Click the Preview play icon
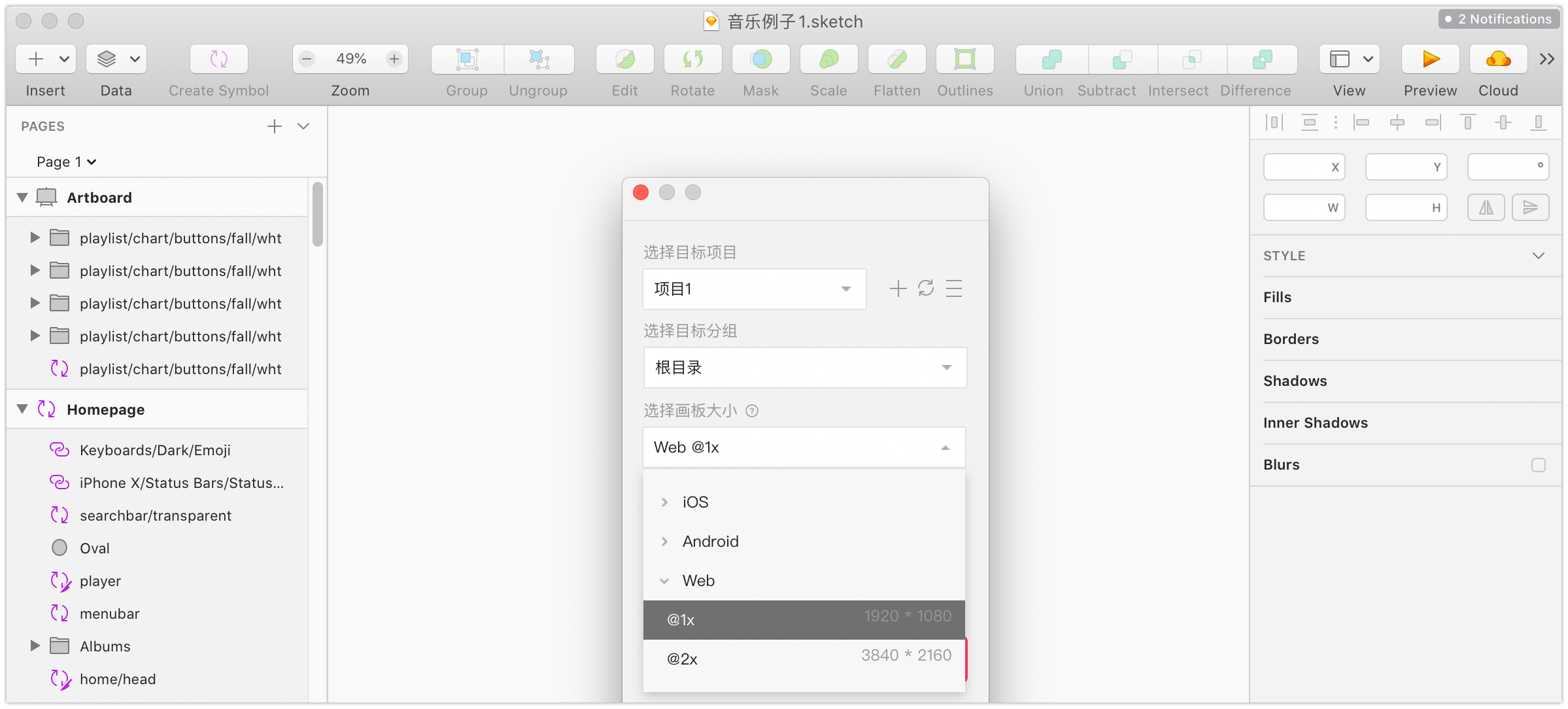The width and height of the screenshot is (1568, 709). click(x=1430, y=60)
